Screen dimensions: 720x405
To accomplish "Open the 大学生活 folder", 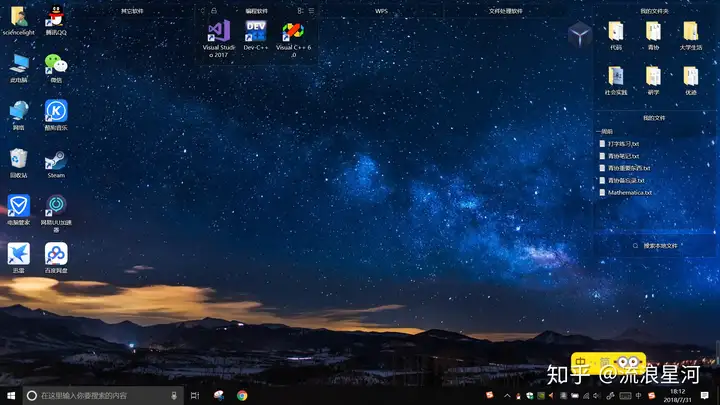I will point(691,32).
